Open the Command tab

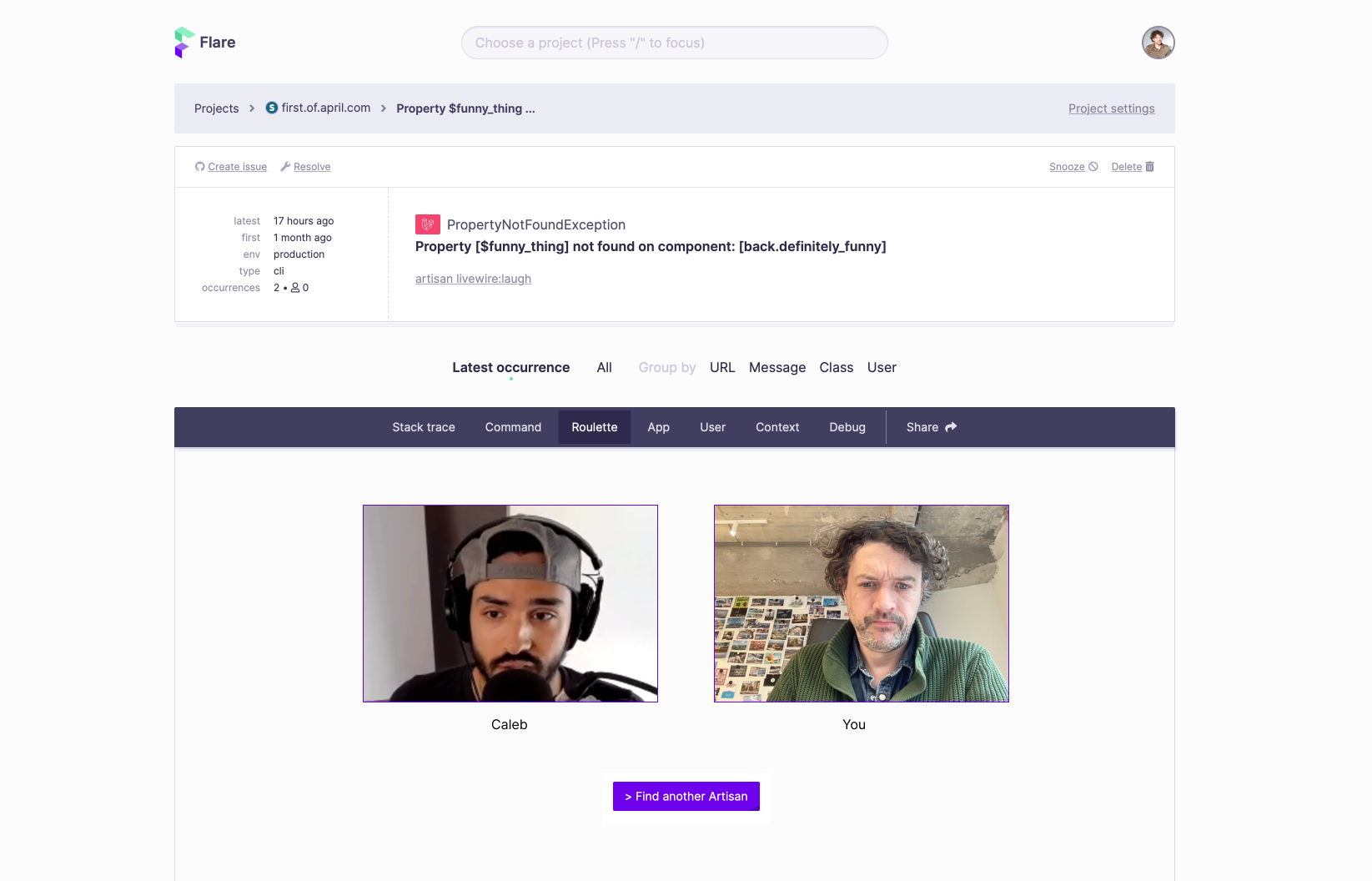coord(513,427)
